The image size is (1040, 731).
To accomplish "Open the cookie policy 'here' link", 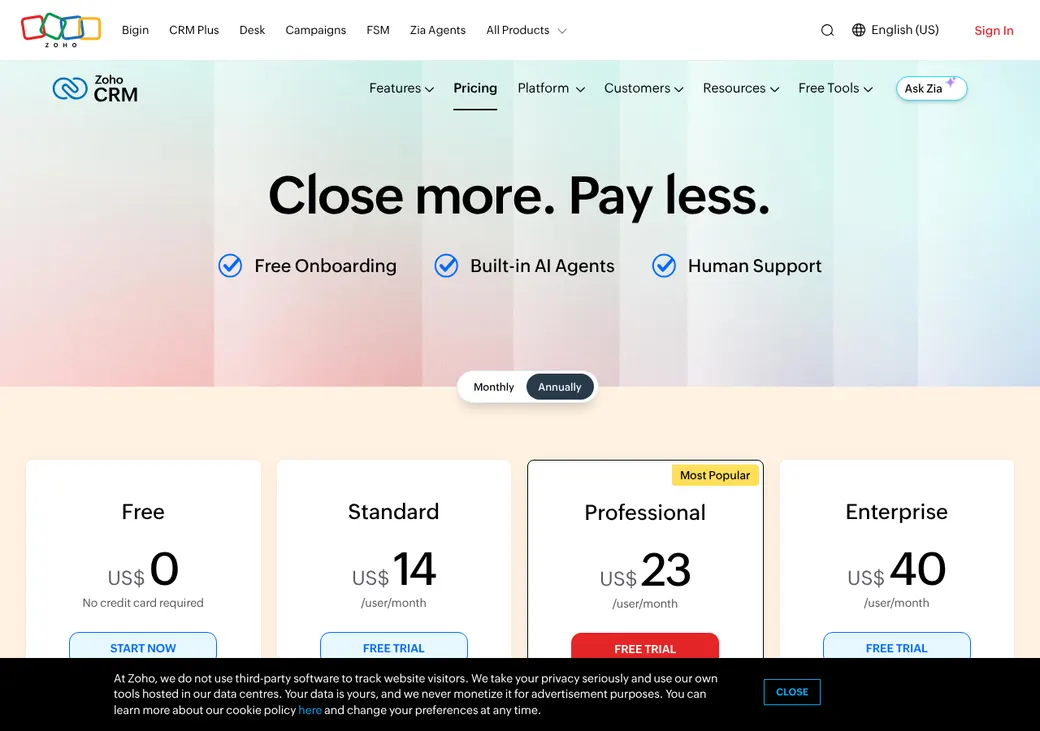I will point(310,710).
